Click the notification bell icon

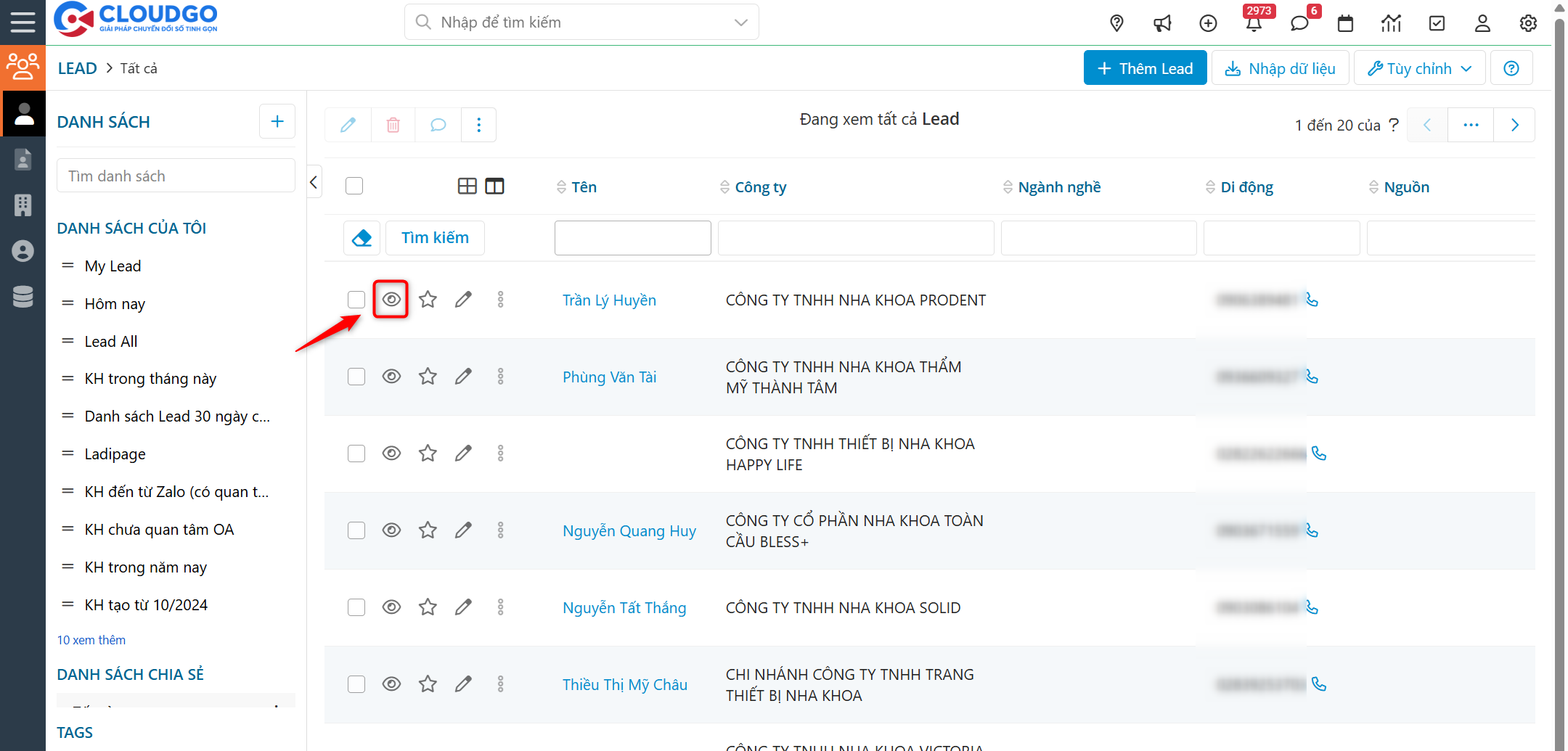click(x=1254, y=24)
